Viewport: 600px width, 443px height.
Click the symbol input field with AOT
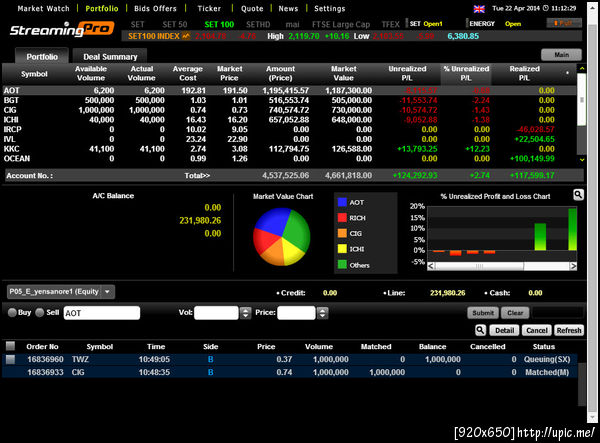coord(102,313)
